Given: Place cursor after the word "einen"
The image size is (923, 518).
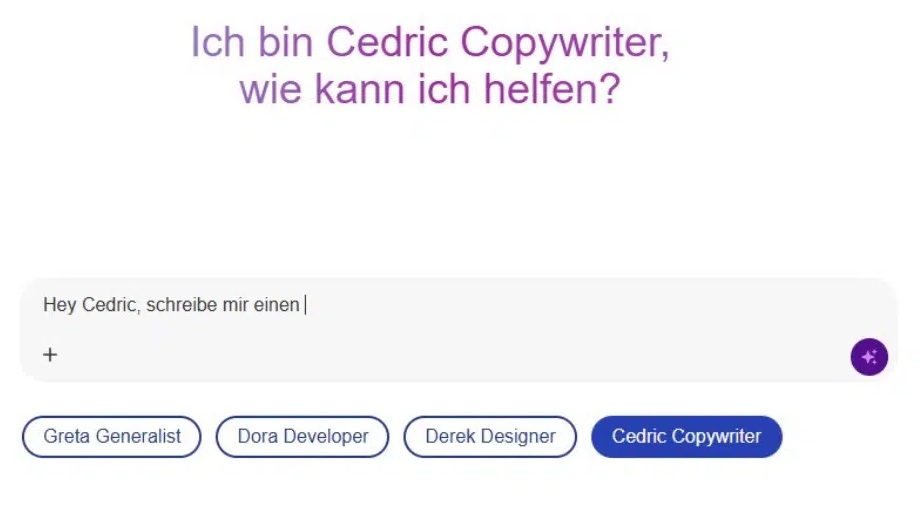Looking at the screenshot, I should point(303,305).
